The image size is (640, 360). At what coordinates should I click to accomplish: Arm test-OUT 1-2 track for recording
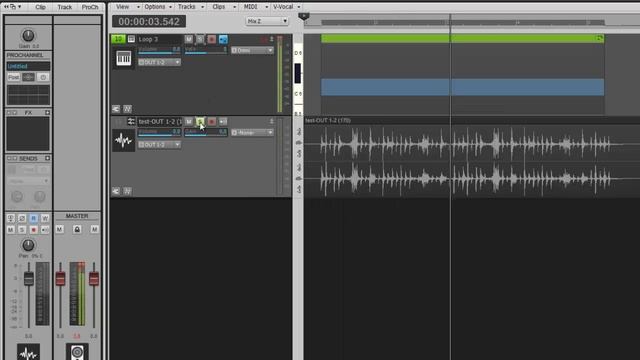(211, 122)
